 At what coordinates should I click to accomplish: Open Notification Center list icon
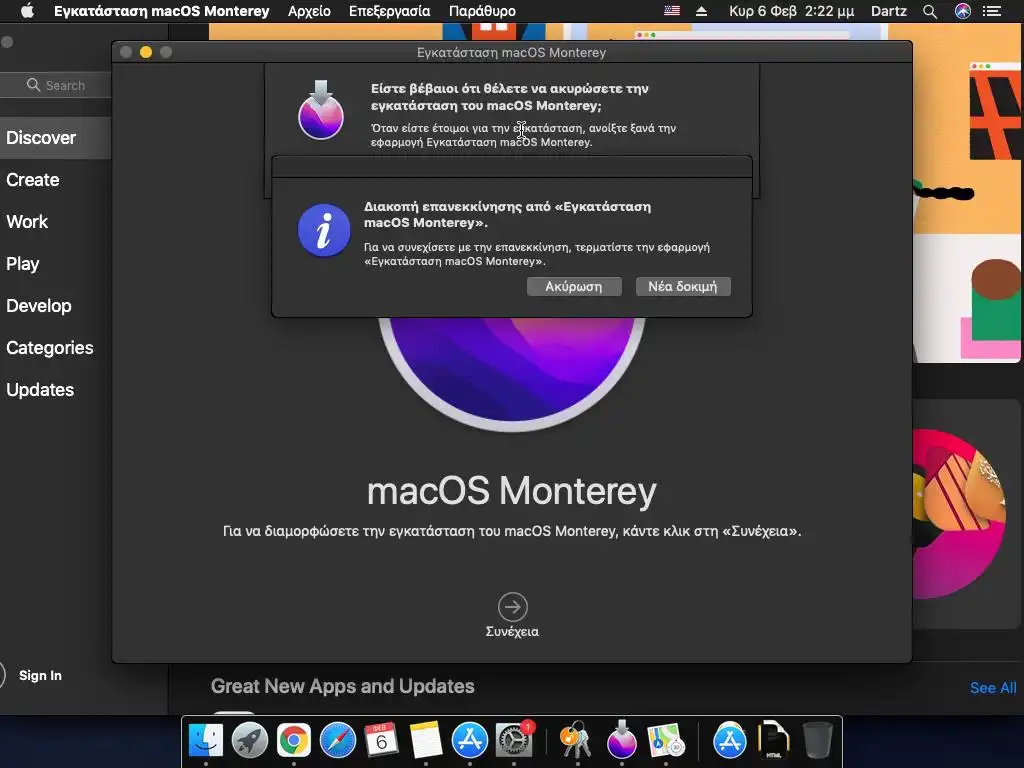(x=992, y=11)
